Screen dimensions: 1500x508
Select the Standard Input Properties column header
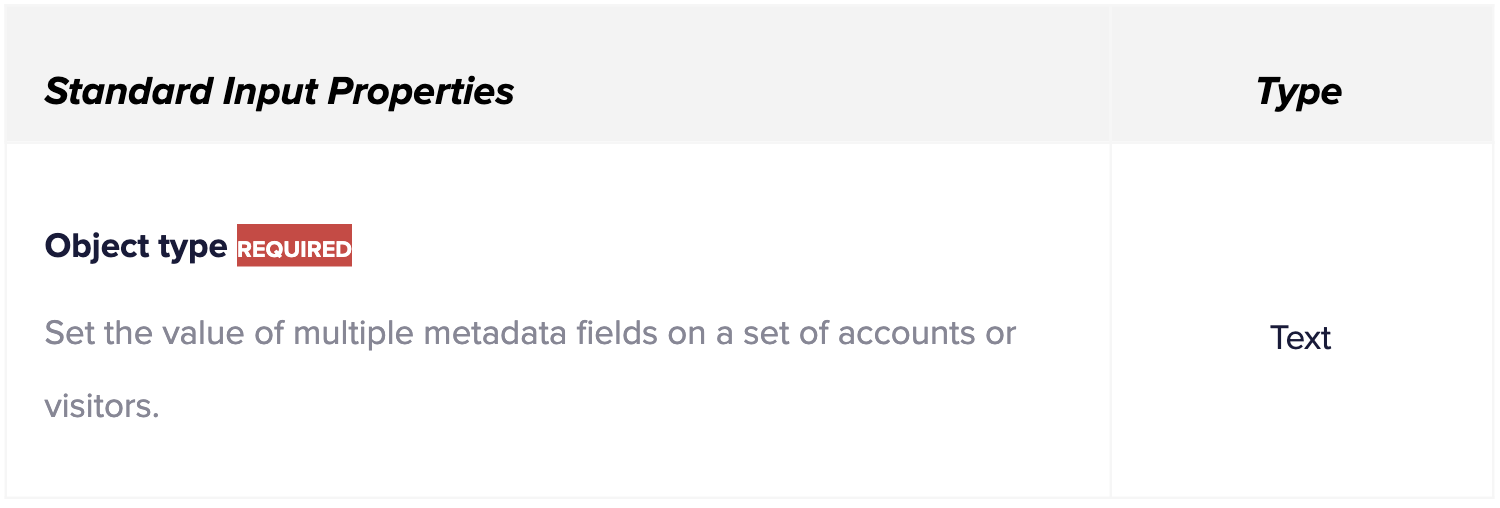tap(279, 91)
